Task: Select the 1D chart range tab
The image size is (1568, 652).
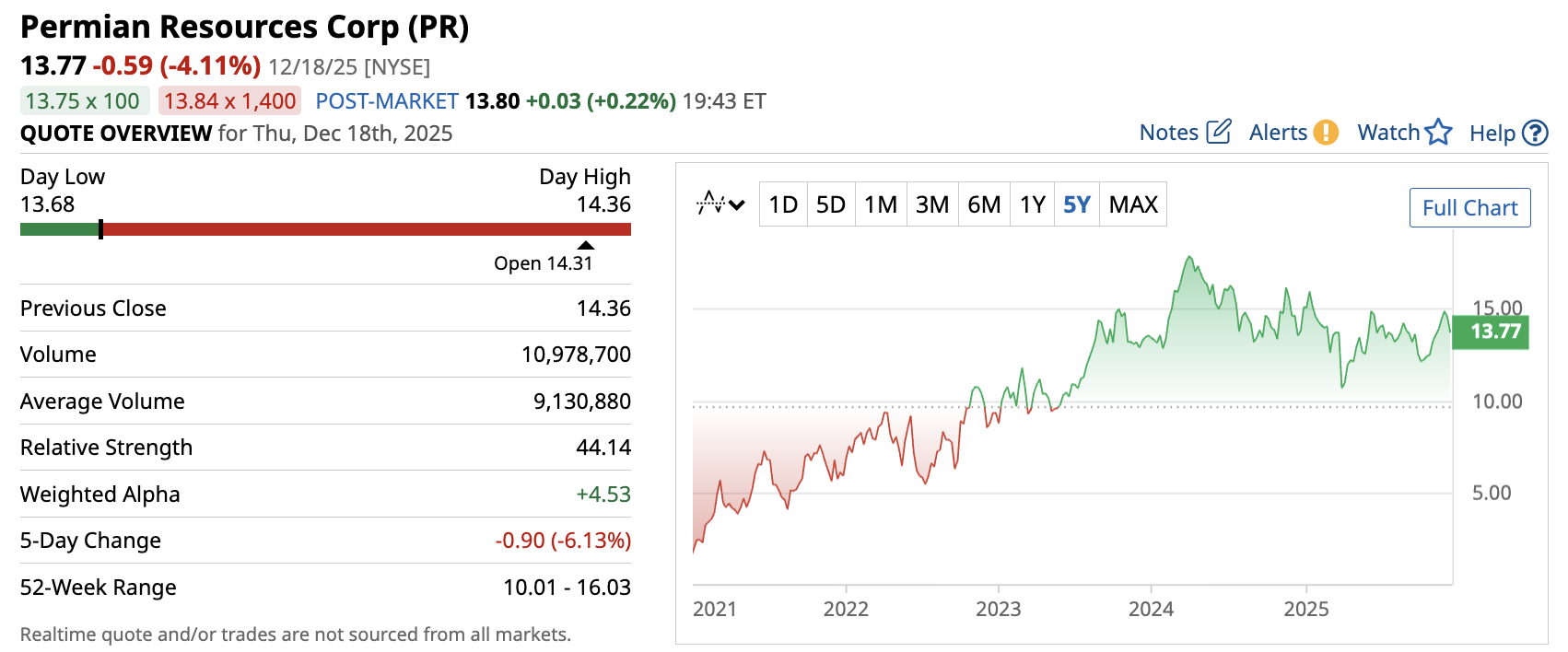Action: click(x=783, y=204)
